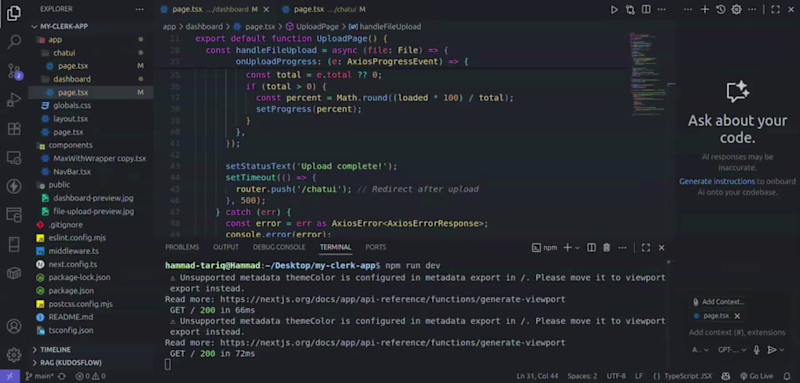Open the Manage gear in activity bar
The image size is (800, 383).
click(x=14, y=354)
